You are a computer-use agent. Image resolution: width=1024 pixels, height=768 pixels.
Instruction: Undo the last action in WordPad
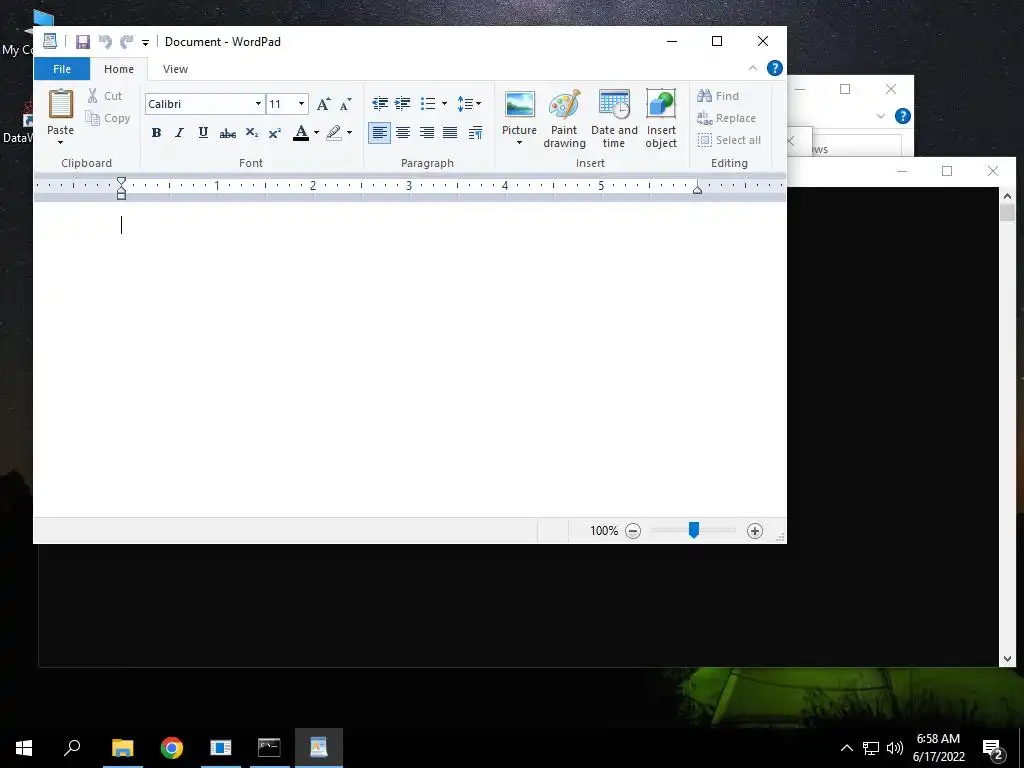(x=105, y=42)
